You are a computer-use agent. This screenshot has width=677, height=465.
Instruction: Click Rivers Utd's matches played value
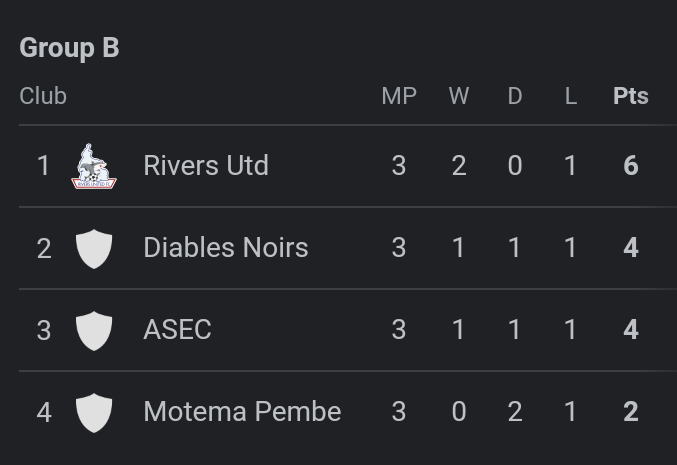coord(399,166)
